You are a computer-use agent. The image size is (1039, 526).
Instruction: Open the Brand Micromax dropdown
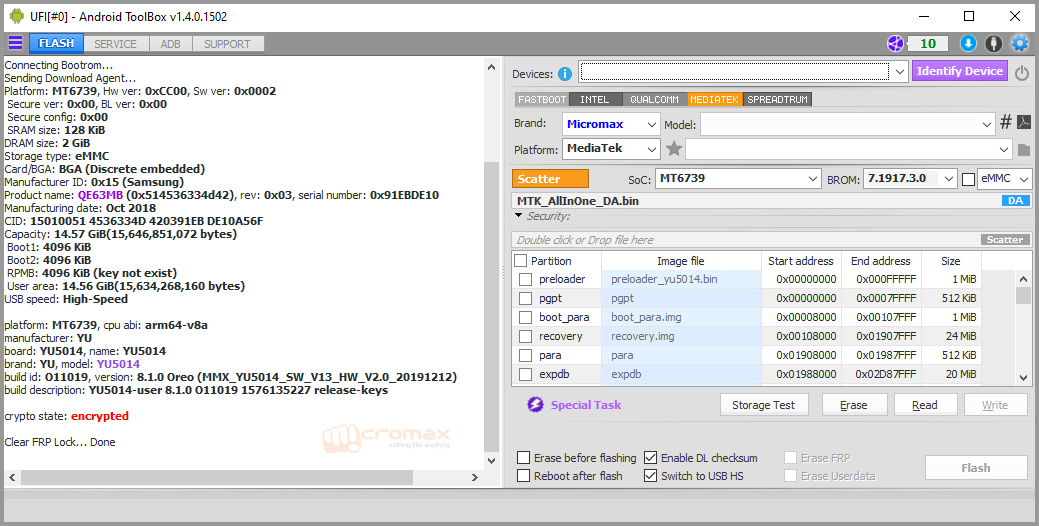pyautogui.click(x=651, y=125)
